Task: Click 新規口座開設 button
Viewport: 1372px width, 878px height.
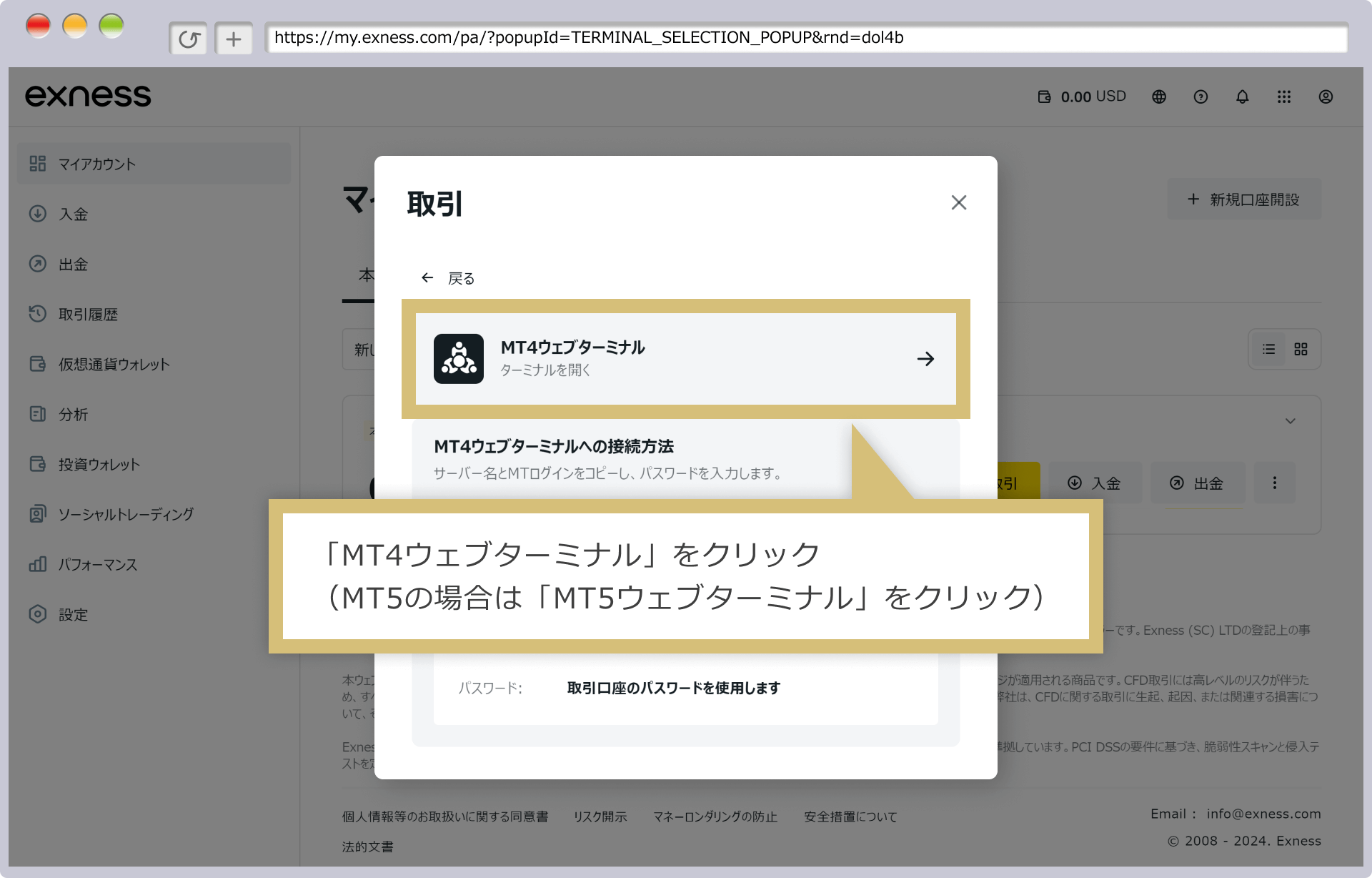Action: pyautogui.click(x=1244, y=199)
